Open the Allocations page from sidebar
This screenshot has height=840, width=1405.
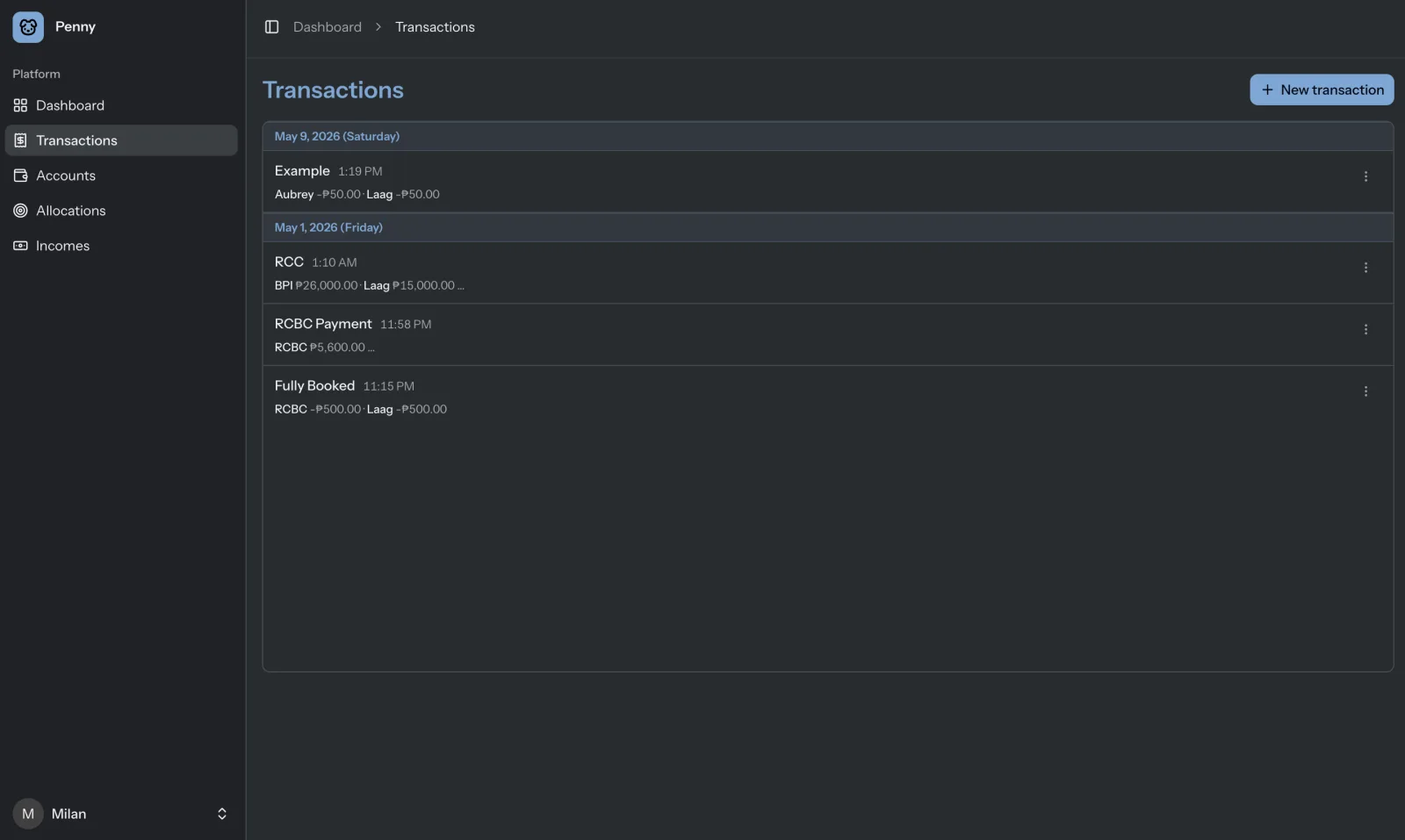pos(121,211)
